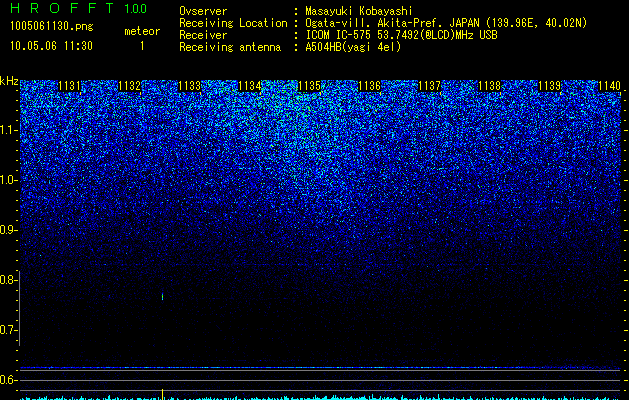Click the observer name Masayuki Kobayashi
629x400 pixels.
[359, 11]
